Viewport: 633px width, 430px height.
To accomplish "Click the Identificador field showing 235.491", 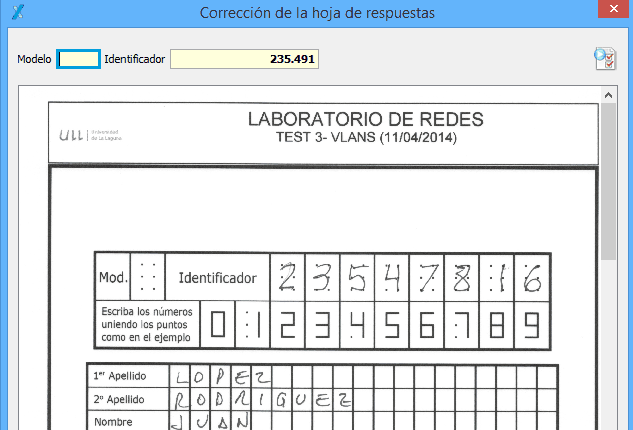I will (x=244, y=59).
